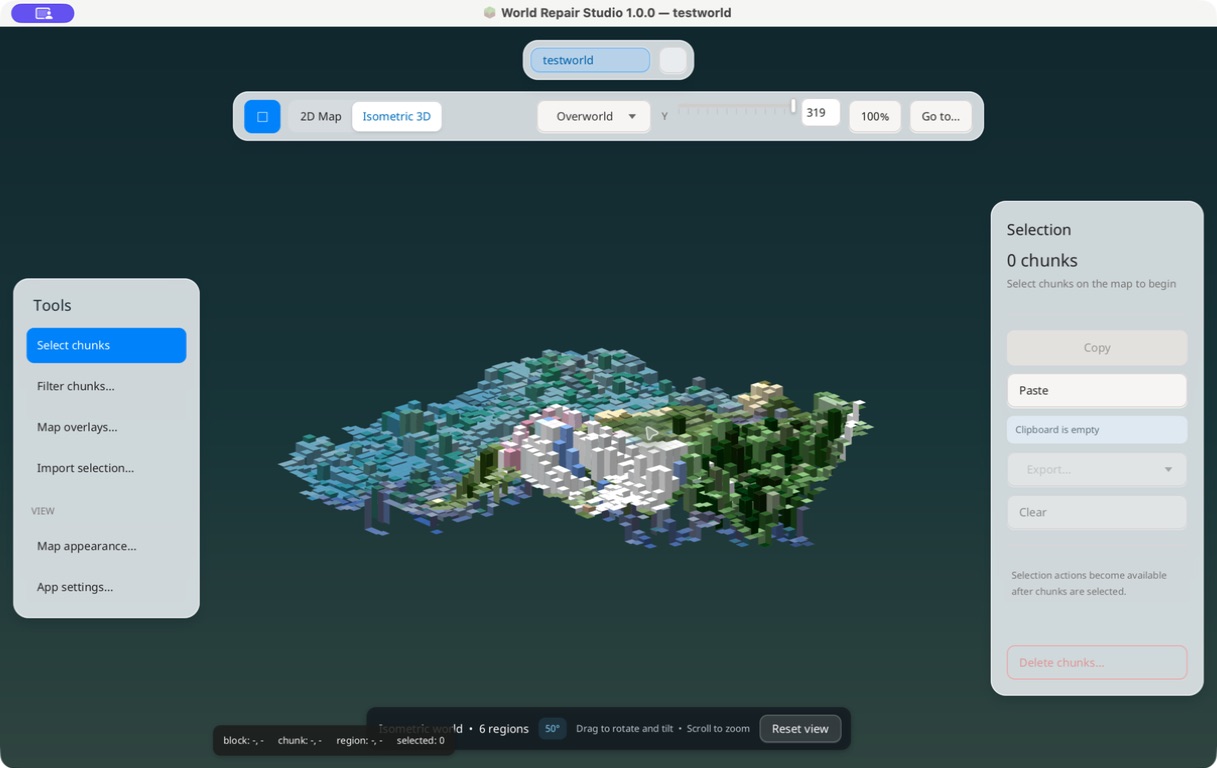Open App settings...
1217x768 pixels.
click(x=106, y=587)
